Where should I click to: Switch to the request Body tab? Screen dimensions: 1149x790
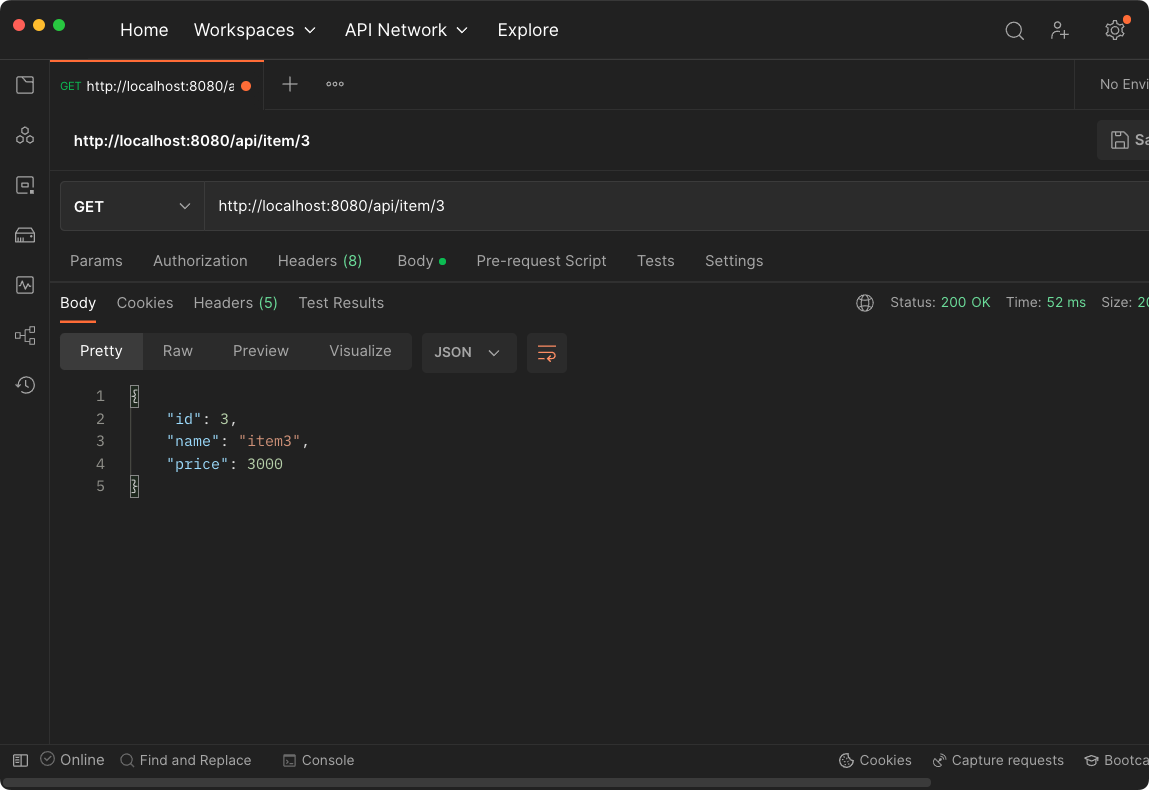(x=421, y=261)
